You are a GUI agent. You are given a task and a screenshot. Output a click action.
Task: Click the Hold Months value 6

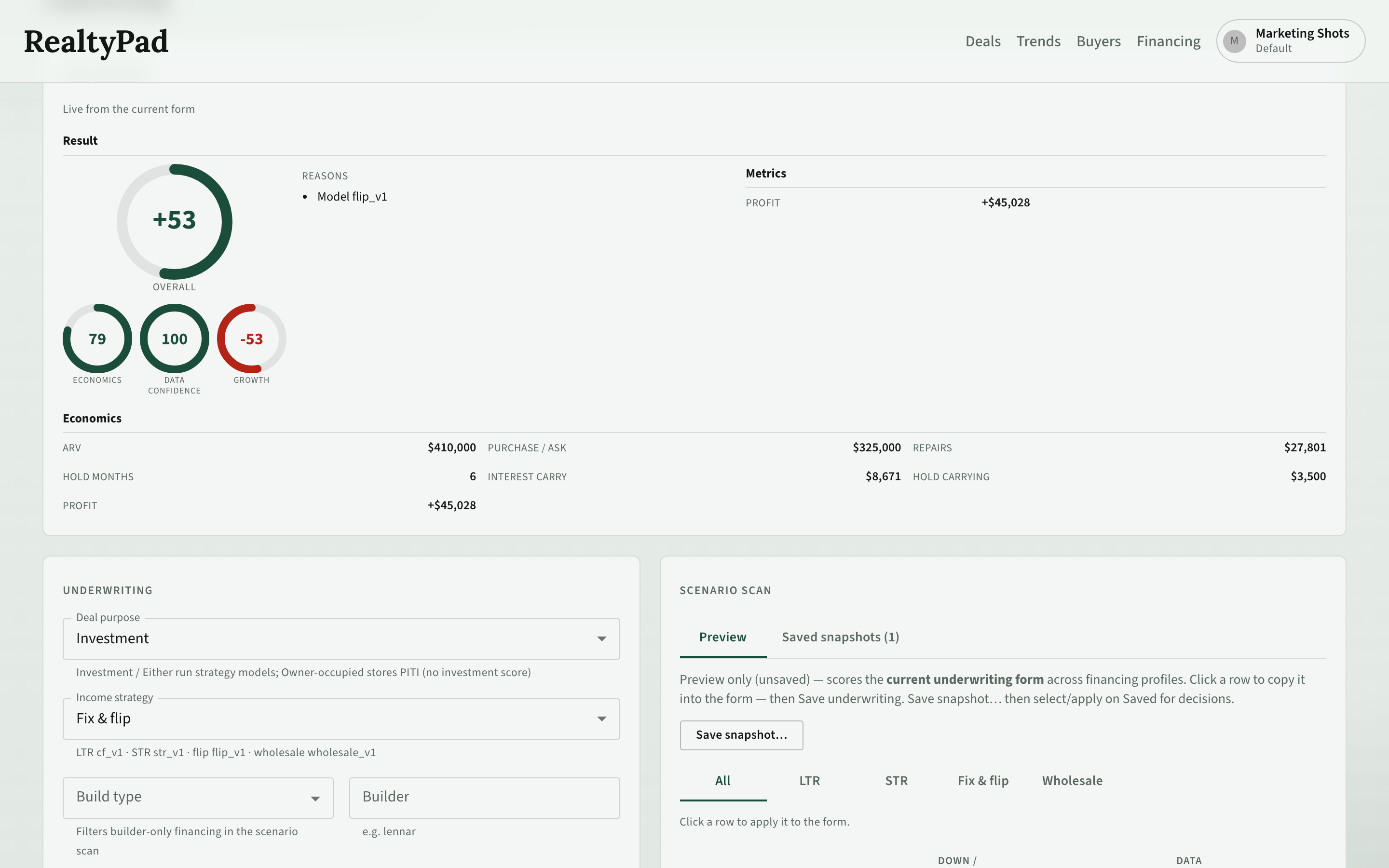click(472, 476)
